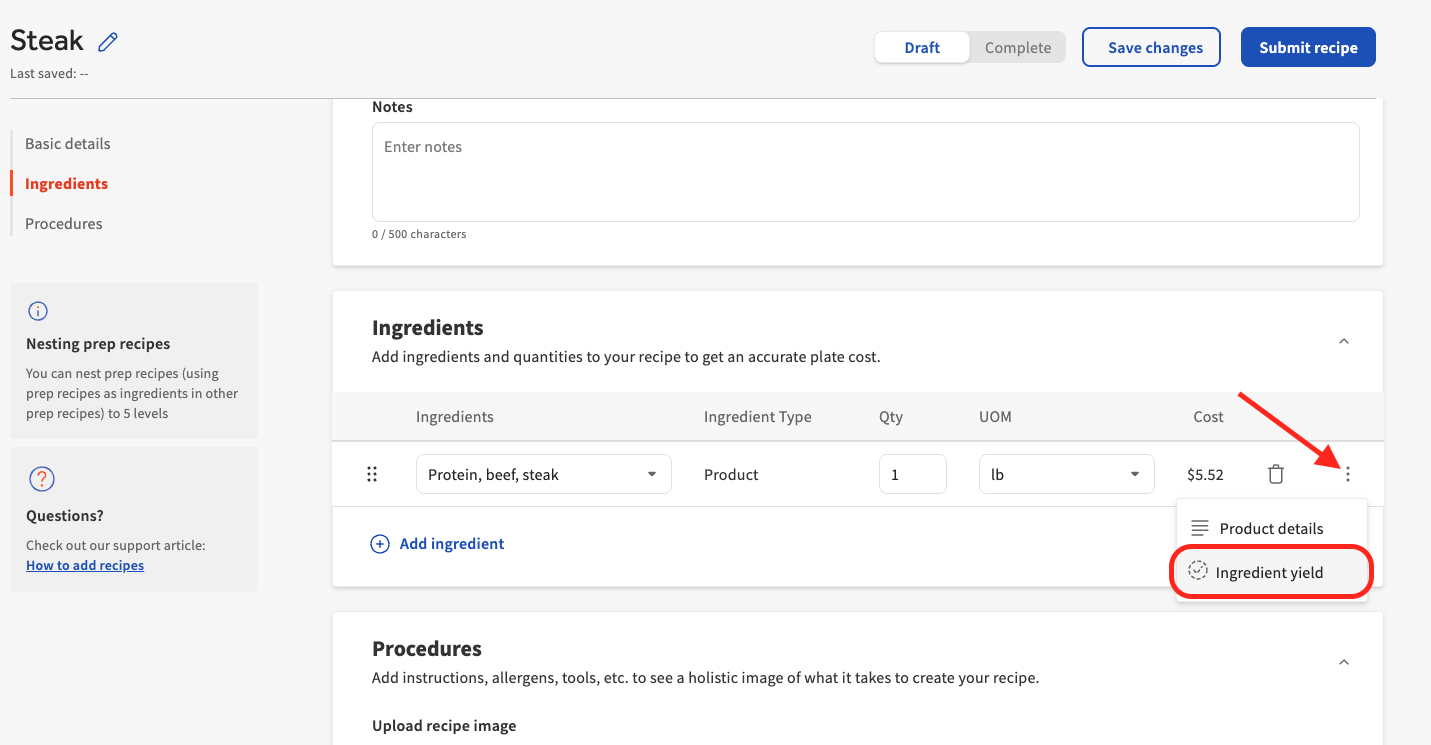The width and height of the screenshot is (1431, 745).
Task: Open the UOM dropdown showing lb
Action: pyautogui.click(x=1066, y=473)
